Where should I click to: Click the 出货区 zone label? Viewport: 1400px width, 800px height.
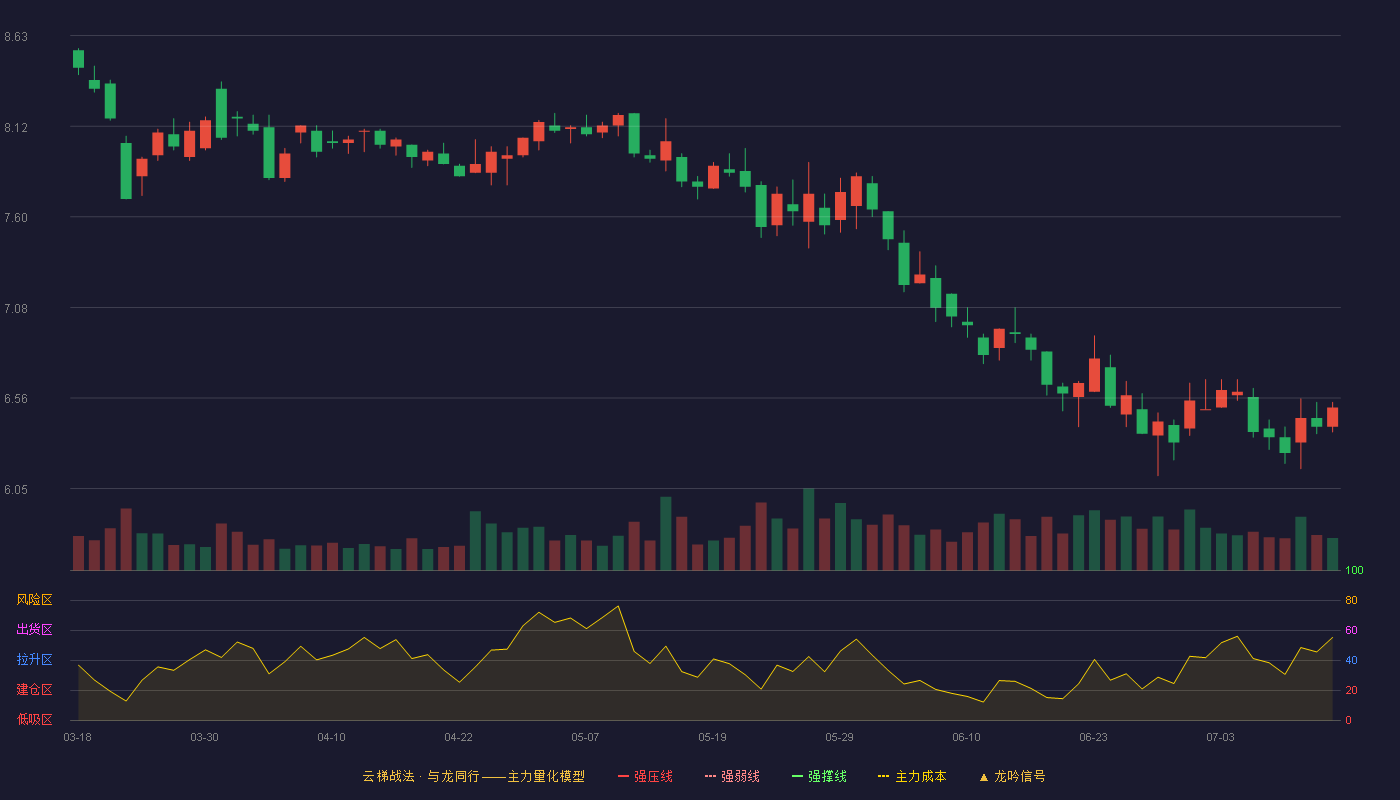click(34, 630)
